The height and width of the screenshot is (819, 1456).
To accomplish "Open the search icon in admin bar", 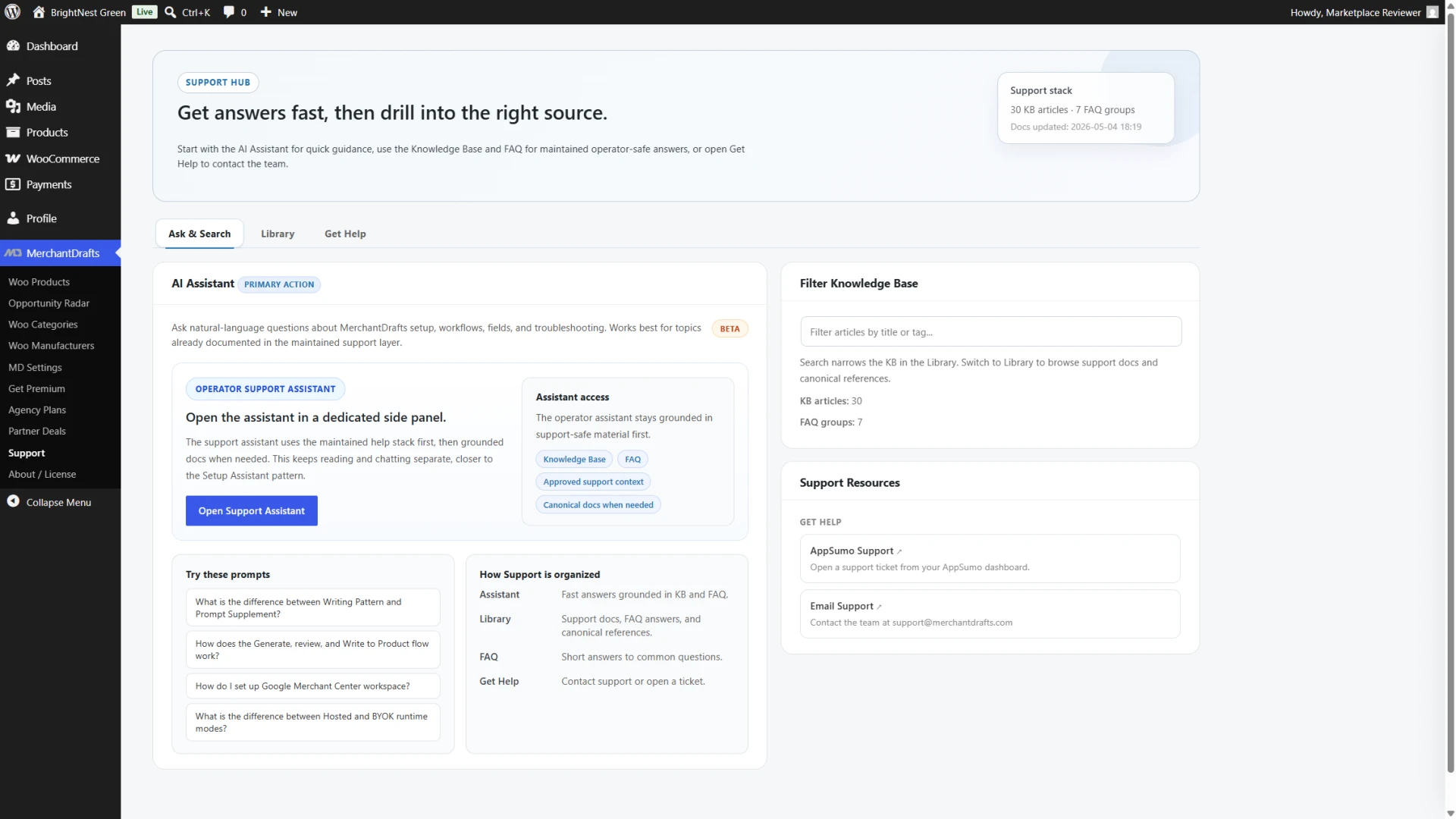I will point(171,12).
